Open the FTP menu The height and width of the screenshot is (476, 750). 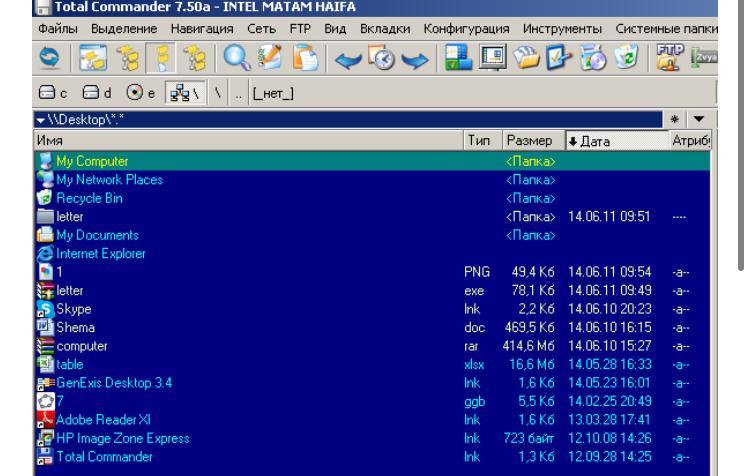[x=300, y=29]
